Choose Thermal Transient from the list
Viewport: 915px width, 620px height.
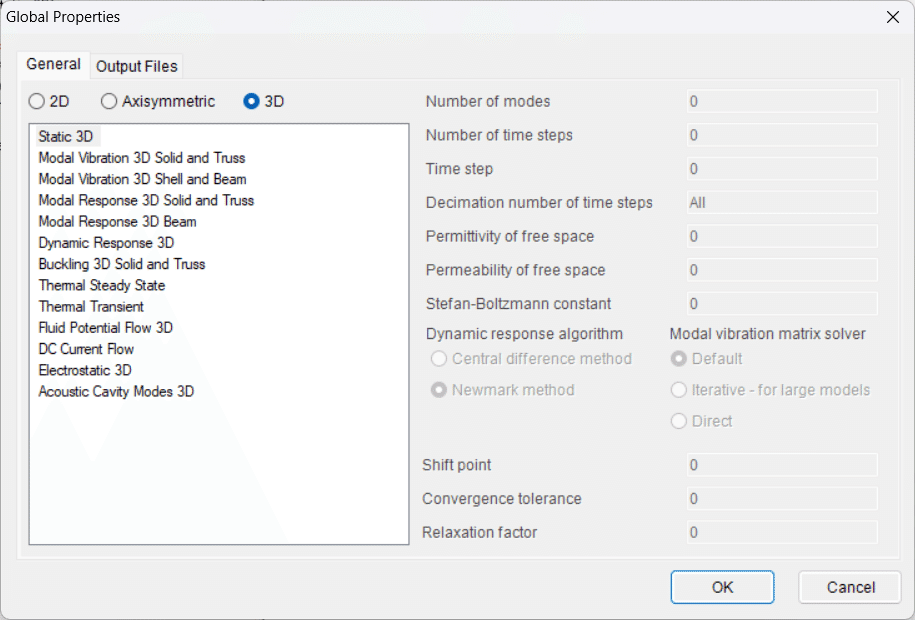(x=91, y=306)
